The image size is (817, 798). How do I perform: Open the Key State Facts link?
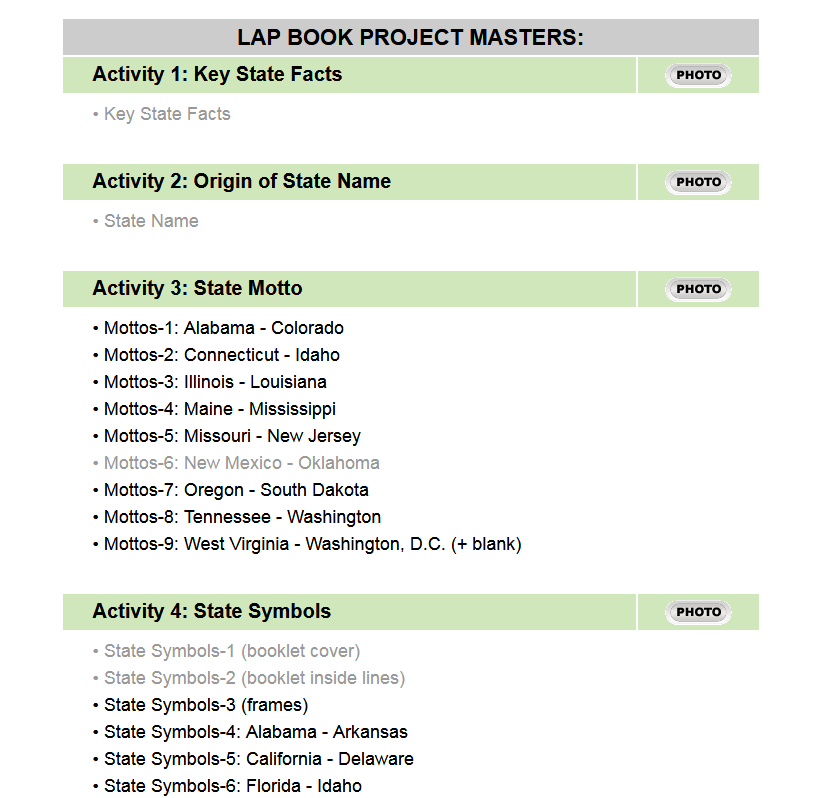pyautogui.click(x=167, y=114)
